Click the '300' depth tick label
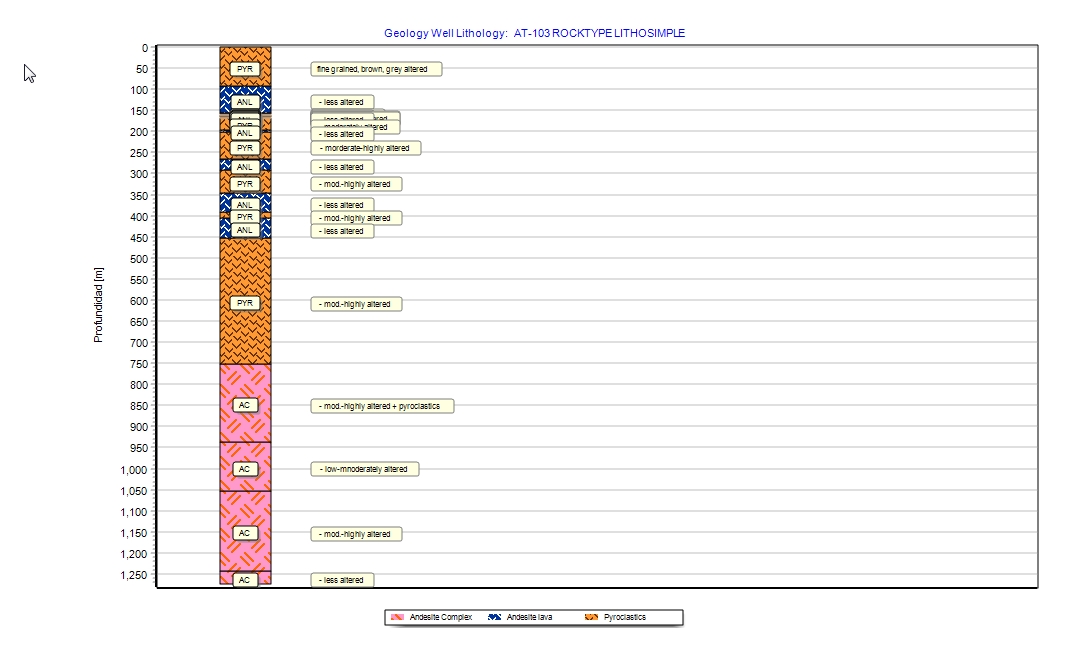The width and height of the screenshot is (1069, 656). tap(139, 174)
